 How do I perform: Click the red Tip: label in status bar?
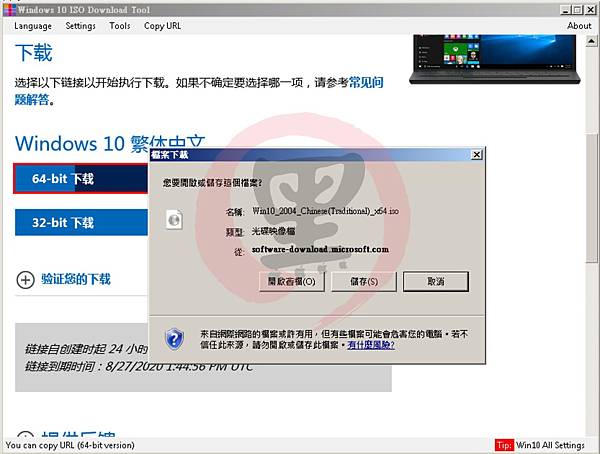pos(504,445)
